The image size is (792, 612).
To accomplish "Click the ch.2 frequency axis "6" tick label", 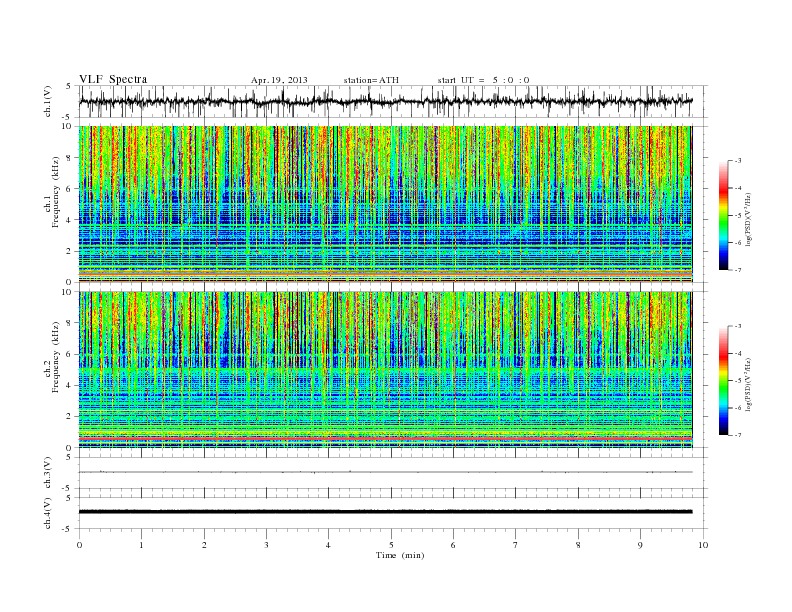I will click(x=69, y=354).
